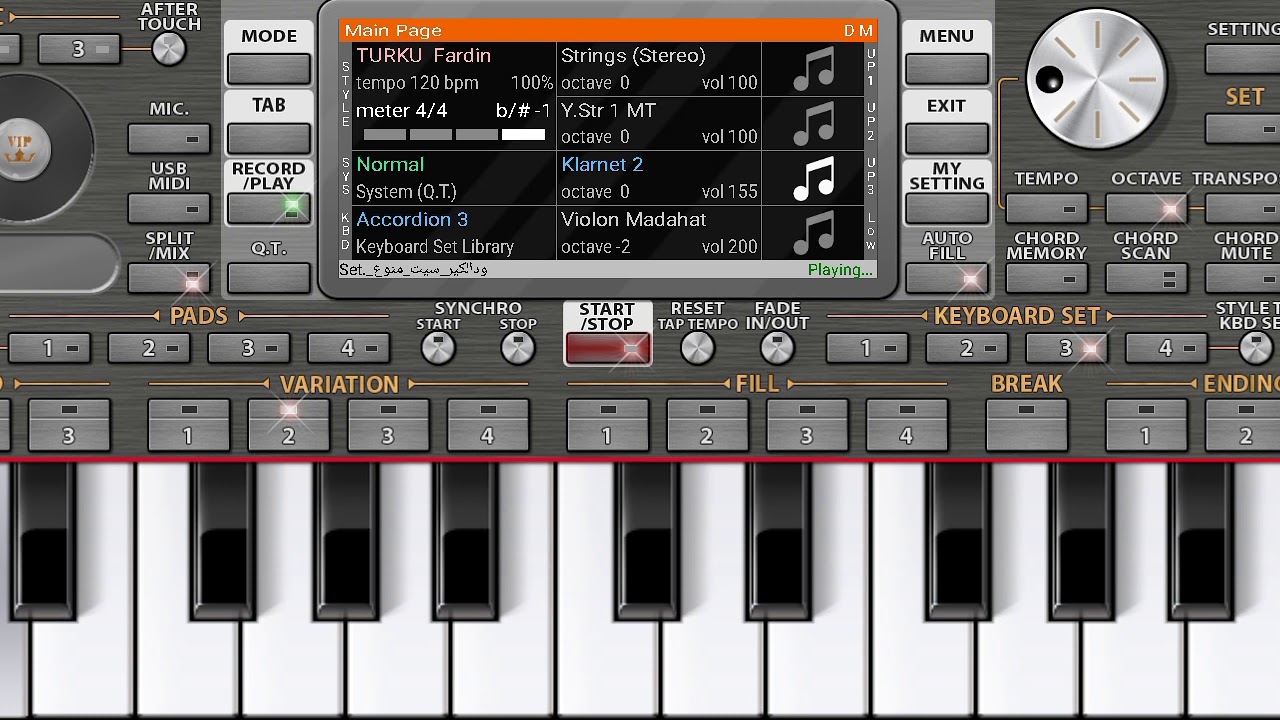Trigger Fill 2

(x=707, y=424)
